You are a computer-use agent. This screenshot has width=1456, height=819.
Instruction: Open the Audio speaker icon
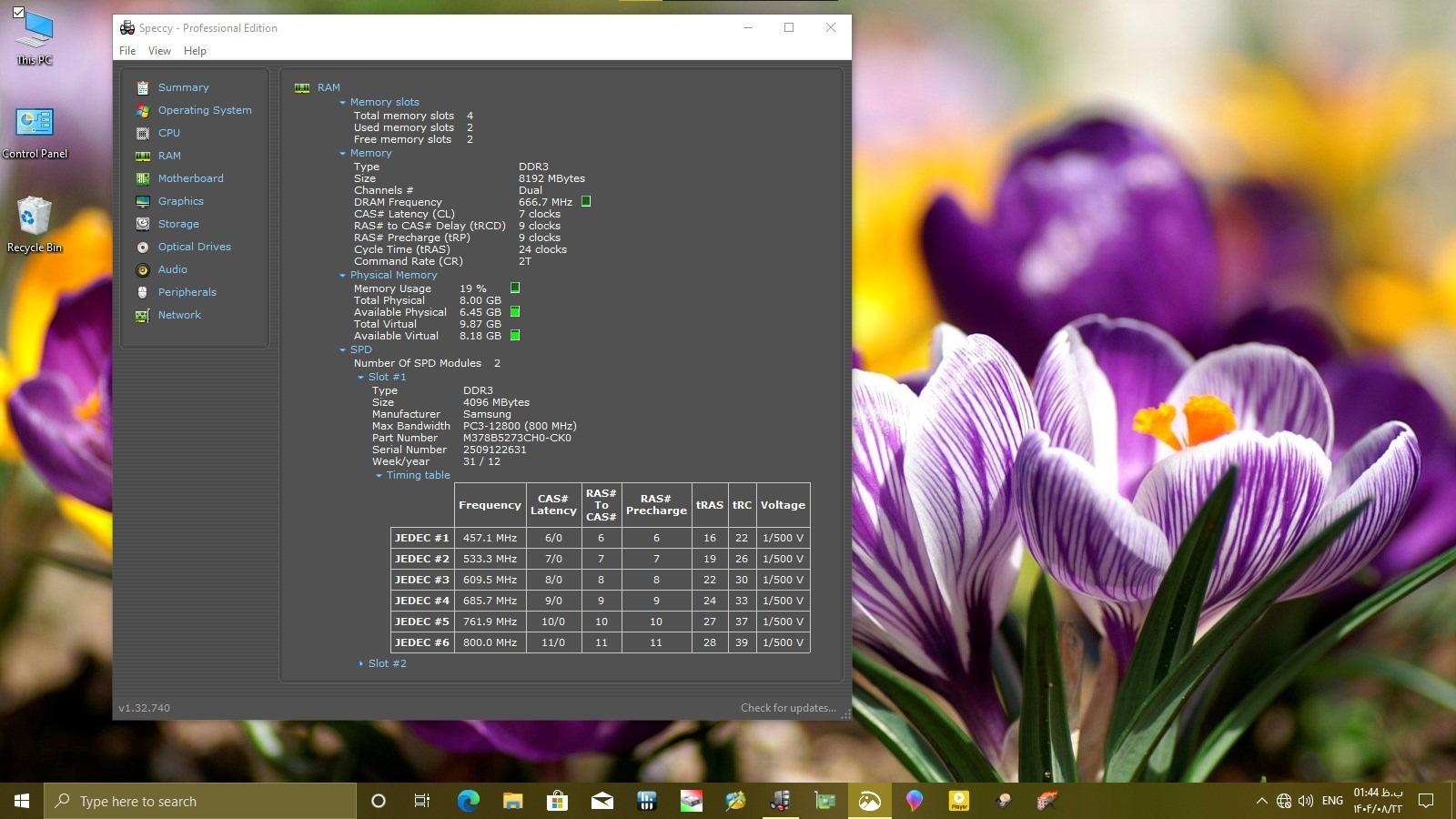(143, 269)
